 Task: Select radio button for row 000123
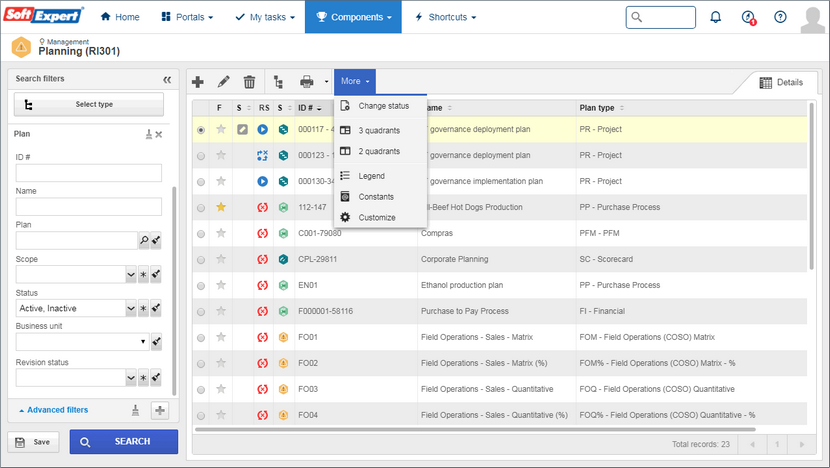[x=201, y=156]
